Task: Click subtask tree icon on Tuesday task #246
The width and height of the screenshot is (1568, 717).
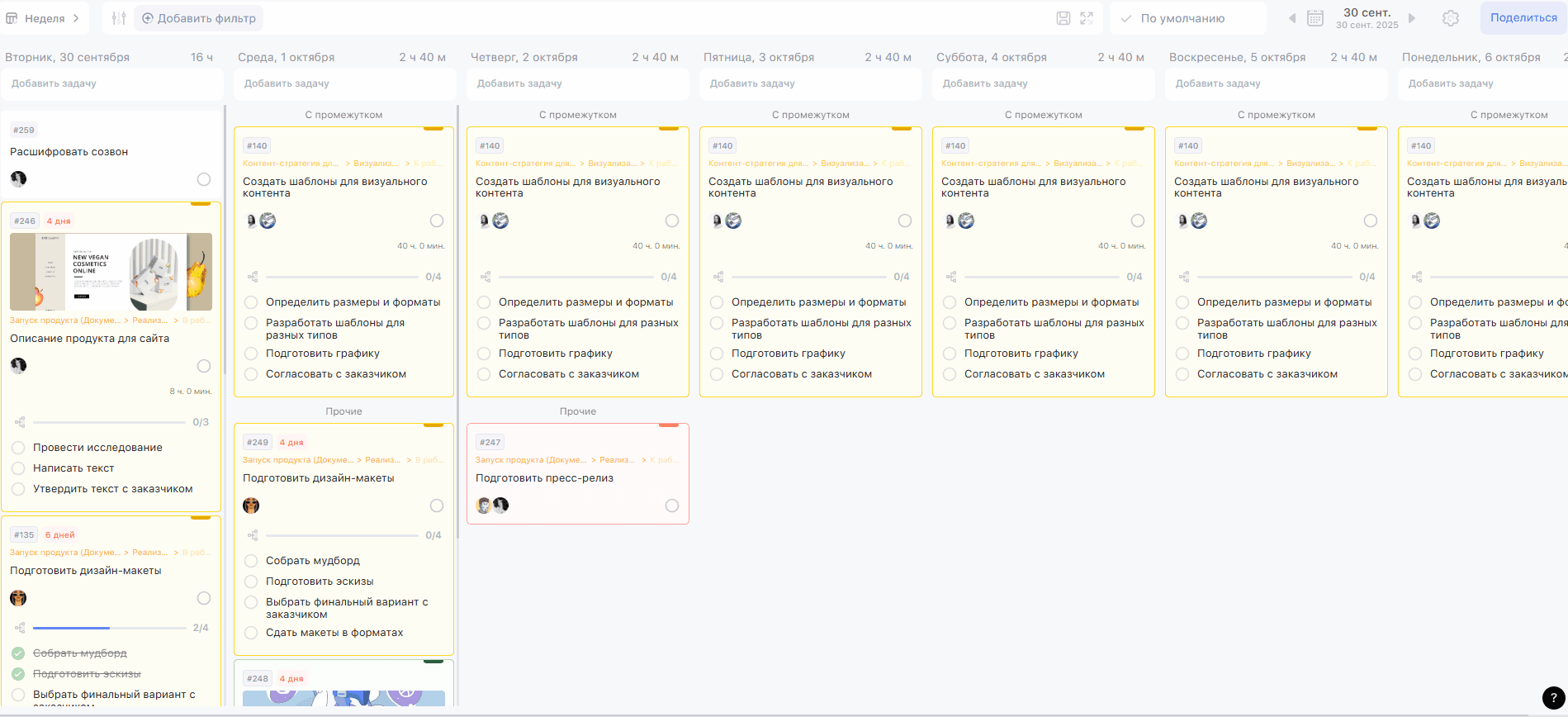Action: click(20, 422)
